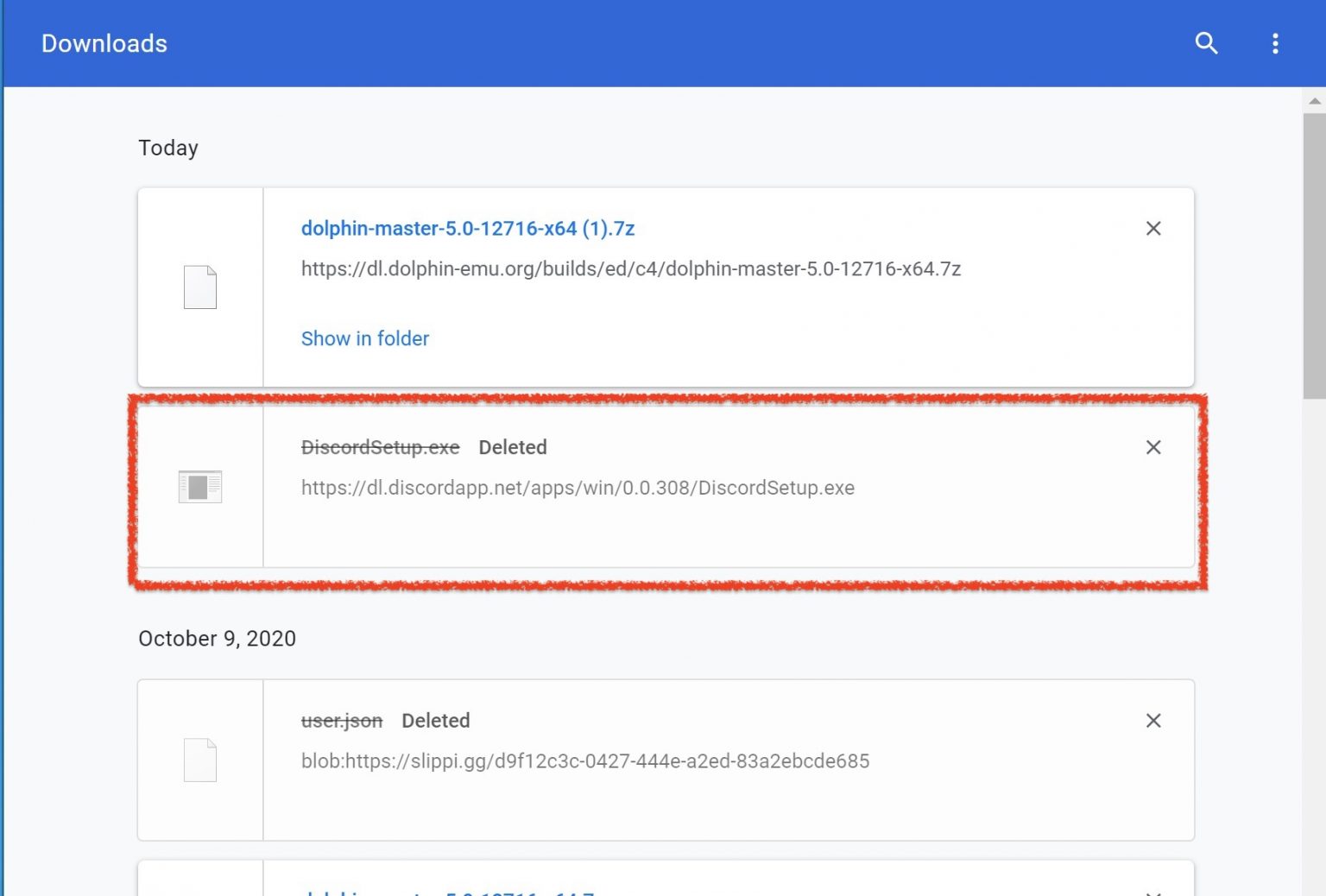The image size is (1326, 896).
Task: Click the struck-through DiscordSetup.exe file name
Action: (380, 447)
